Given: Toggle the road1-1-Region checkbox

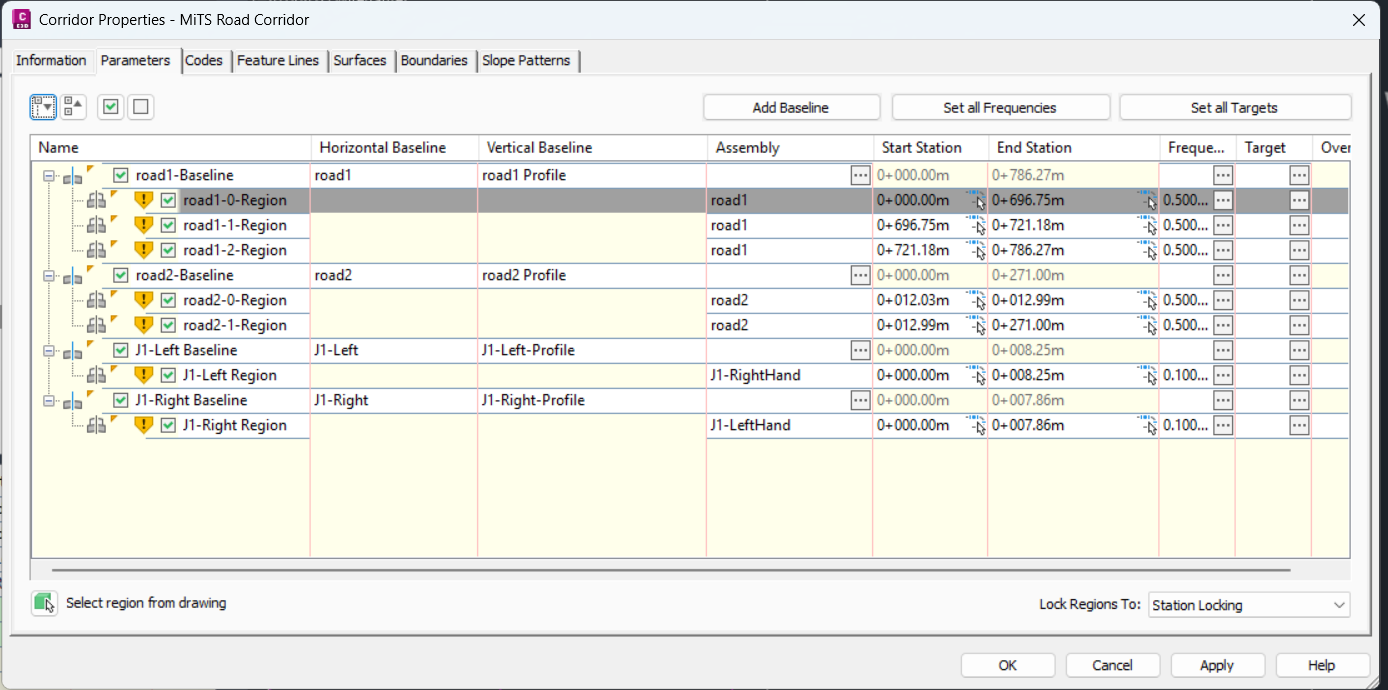Looking at the screenshot, I should [x=168, y=225].
